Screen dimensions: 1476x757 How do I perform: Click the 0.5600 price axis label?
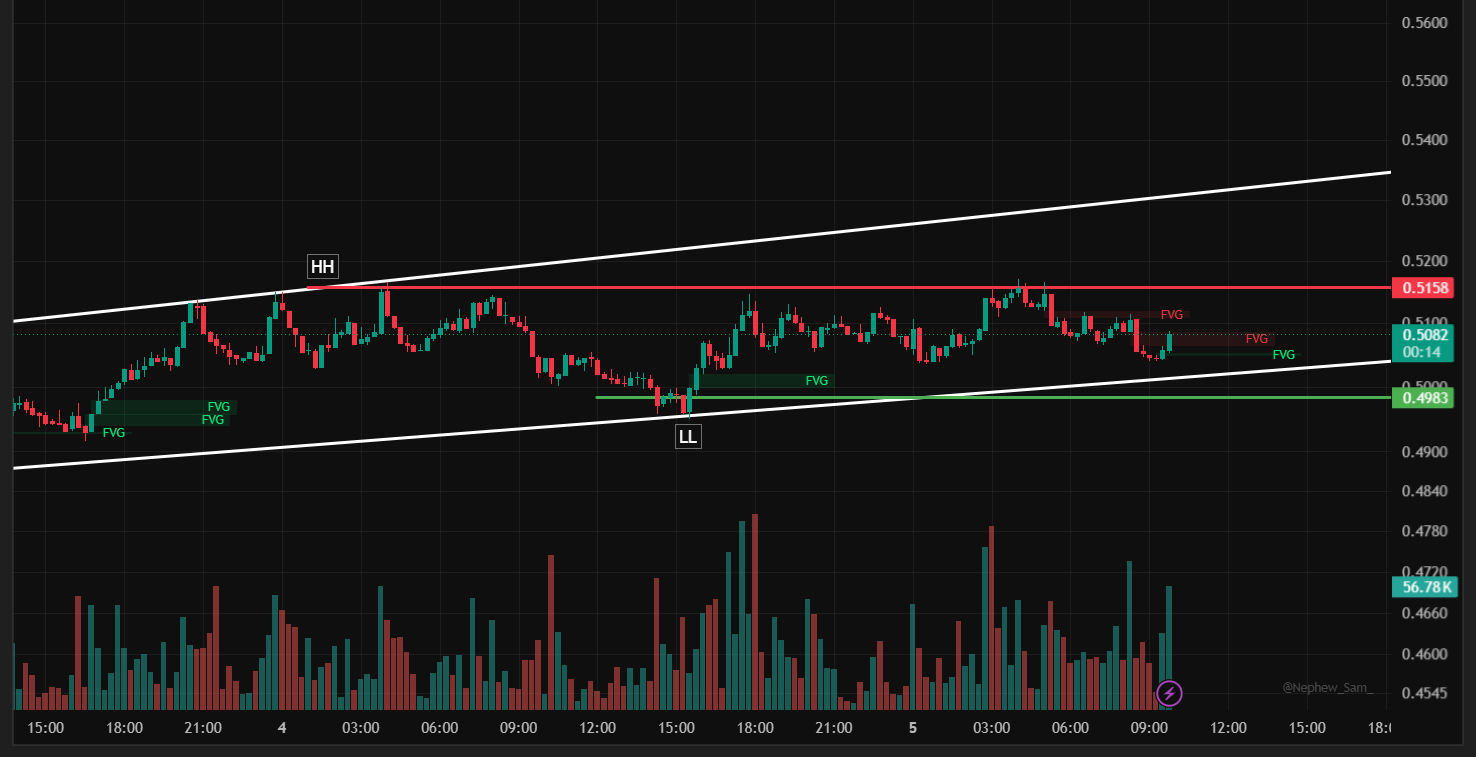click(1425, 23)
